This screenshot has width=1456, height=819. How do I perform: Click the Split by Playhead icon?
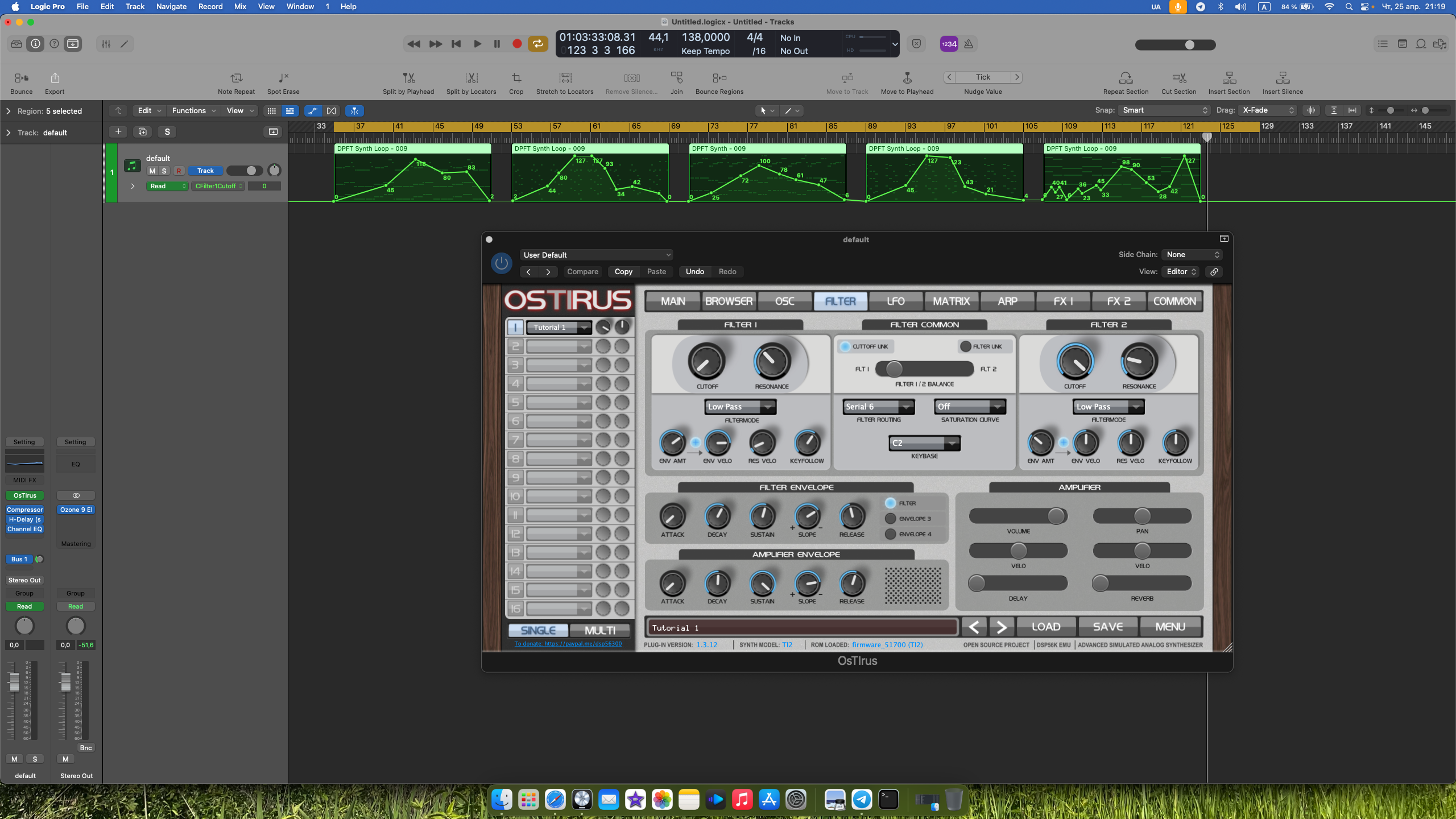tap(408, 78)
